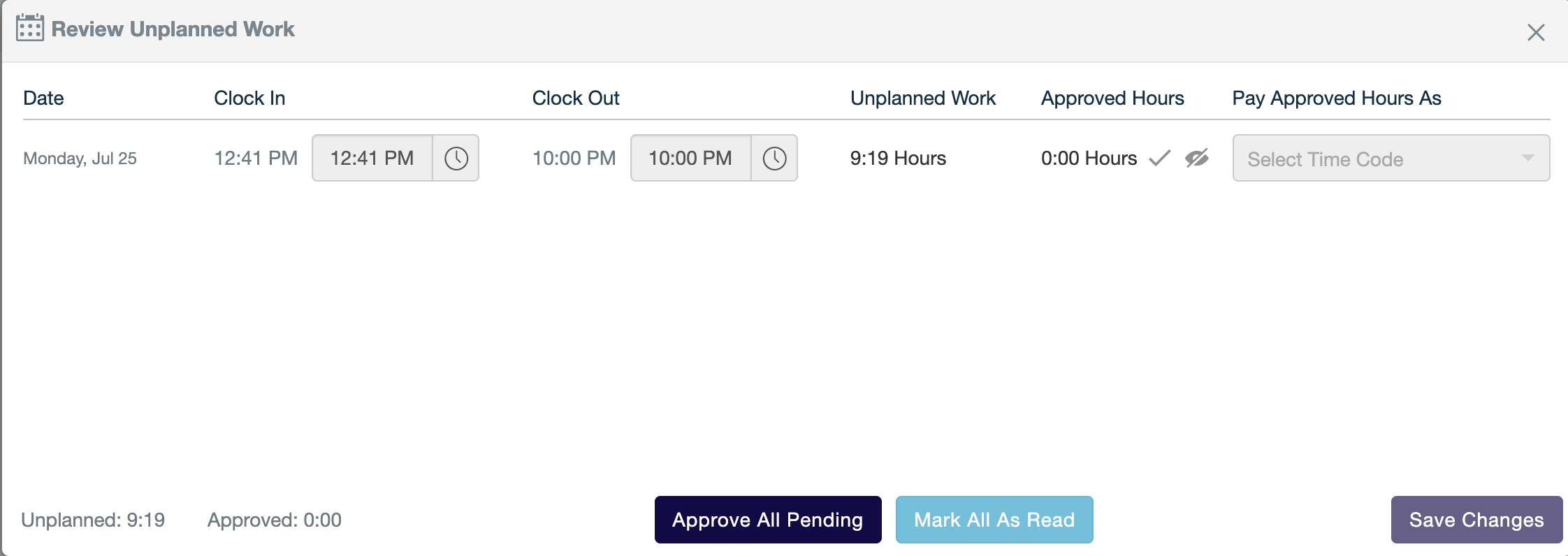Viewport: 1568px width, 556px height.
Task: Click the calendar icon beside Review Unplanned Work
Action: tap(29, 29)
